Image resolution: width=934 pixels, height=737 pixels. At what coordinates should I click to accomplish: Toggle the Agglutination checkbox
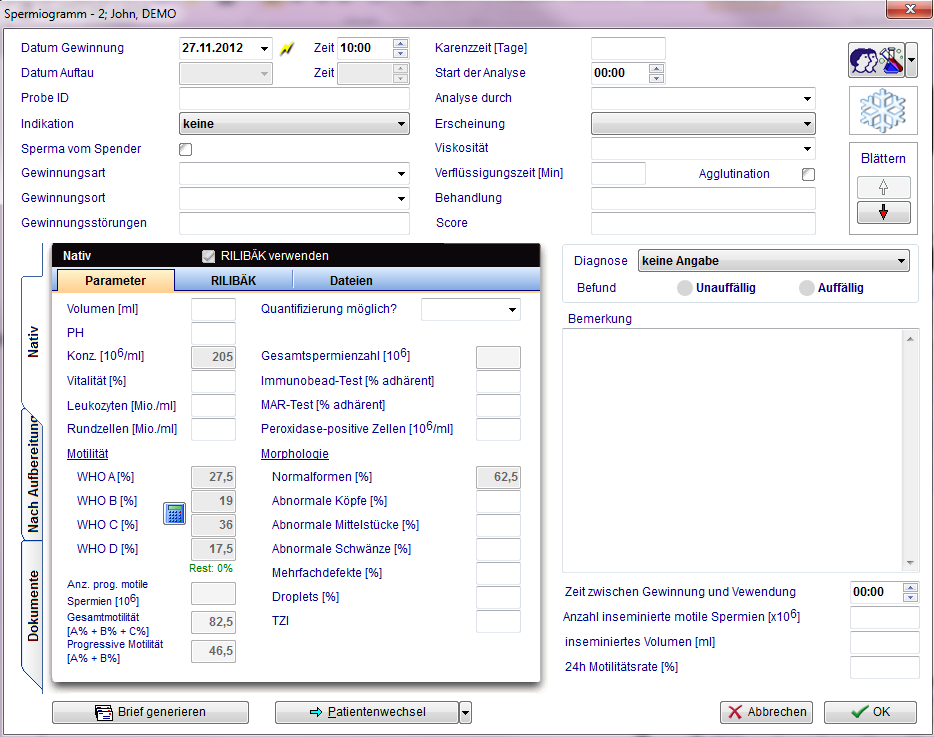pyautogui.click(x=808, y=174)
